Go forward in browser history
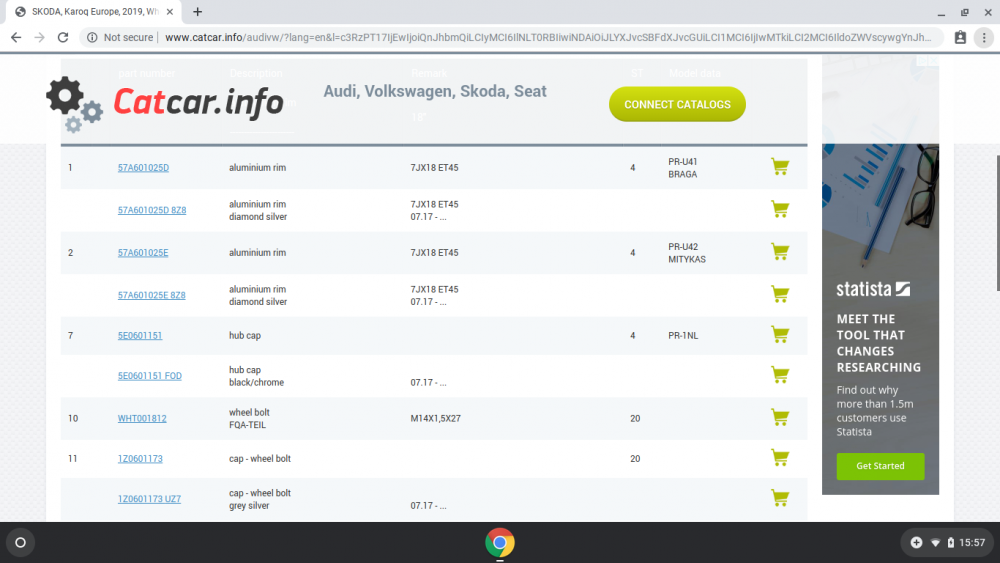This screenshot has width=1000, height=563. tap(40, 38)
